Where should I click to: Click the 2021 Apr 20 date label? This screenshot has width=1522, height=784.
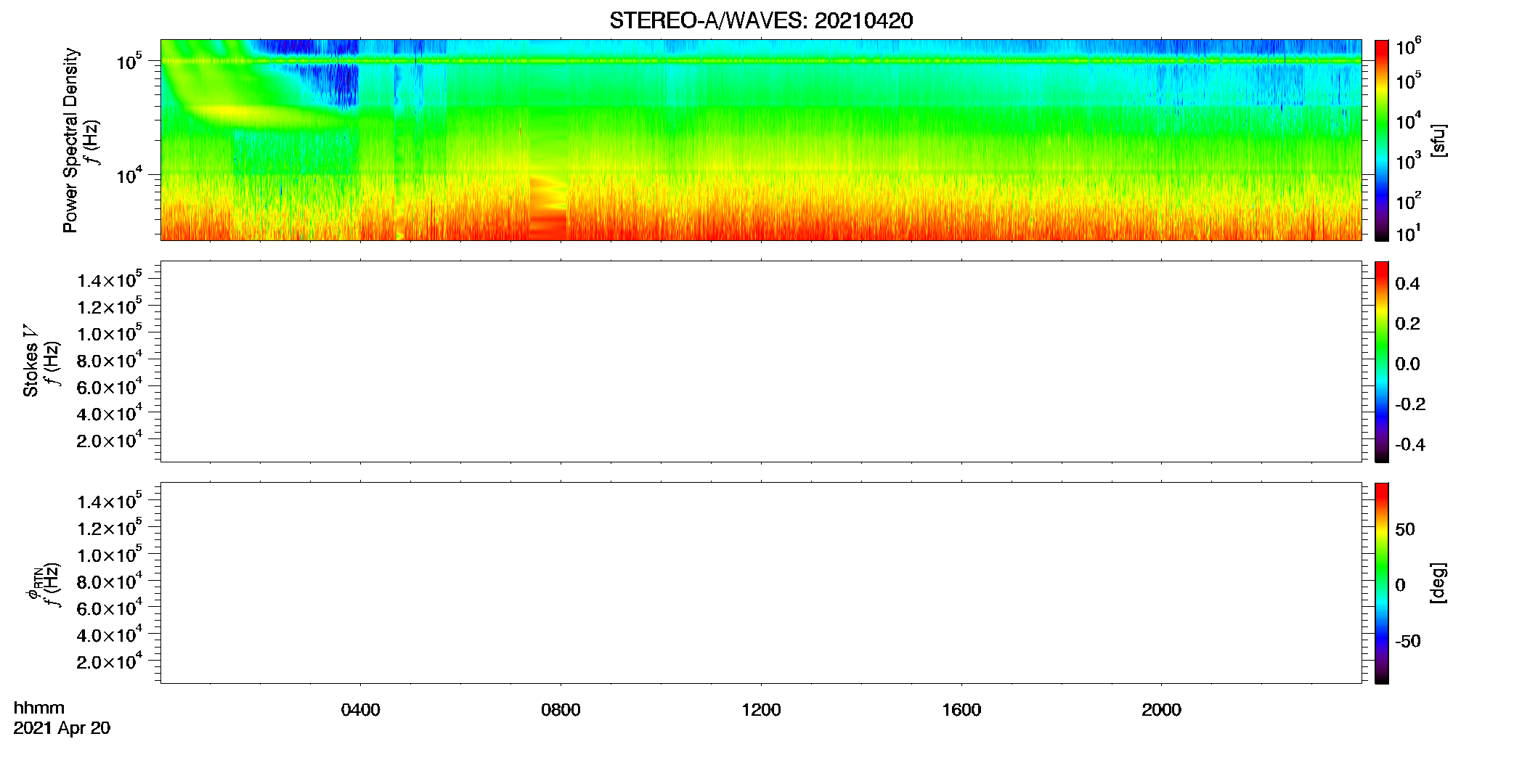tap(62, 728)
